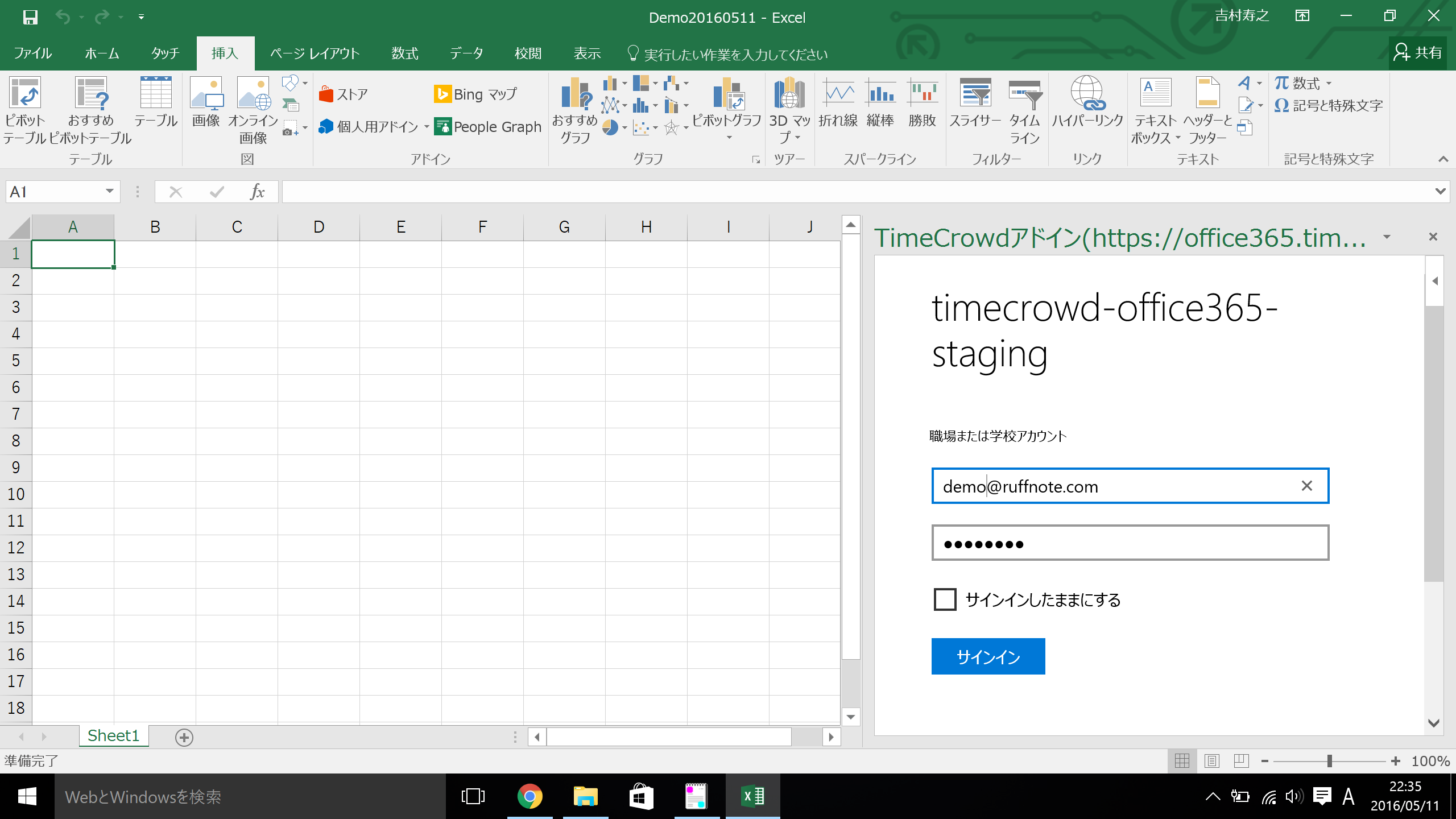1456x819 pixels.
Task: Open the People Graph add-in
Action: 487,126
